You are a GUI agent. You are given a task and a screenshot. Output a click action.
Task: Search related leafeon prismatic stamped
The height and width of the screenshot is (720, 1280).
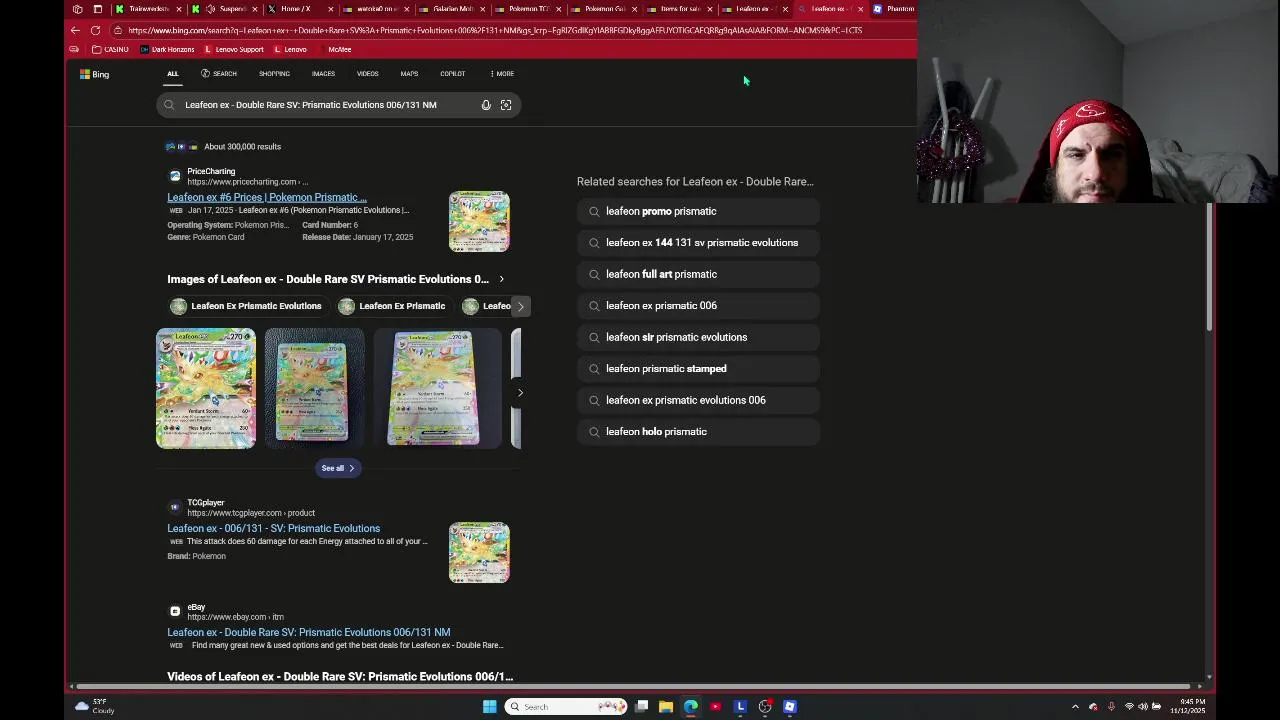pos(698,369)
